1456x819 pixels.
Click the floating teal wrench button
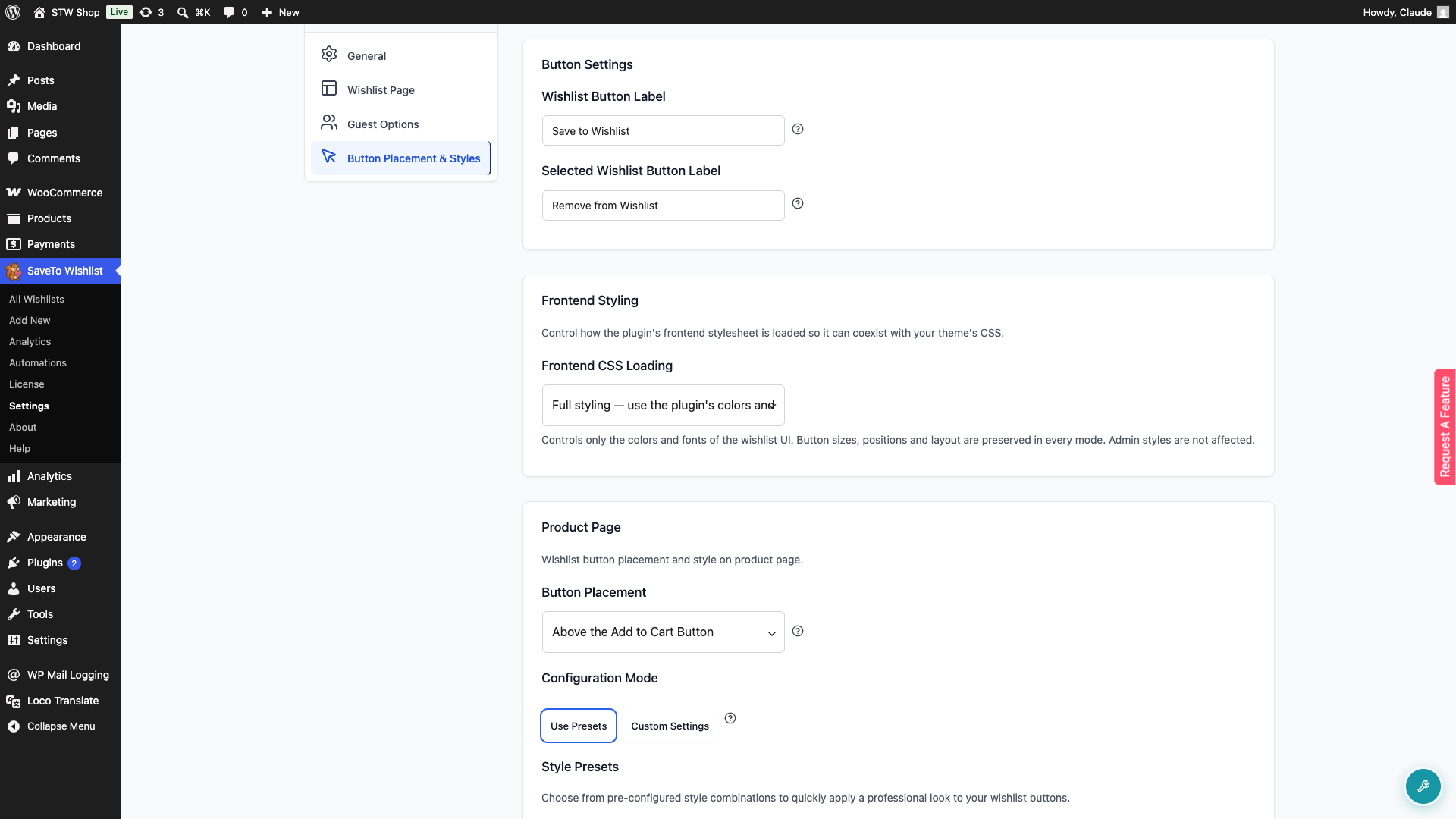pyautogui.click(x=1423, y=786)
